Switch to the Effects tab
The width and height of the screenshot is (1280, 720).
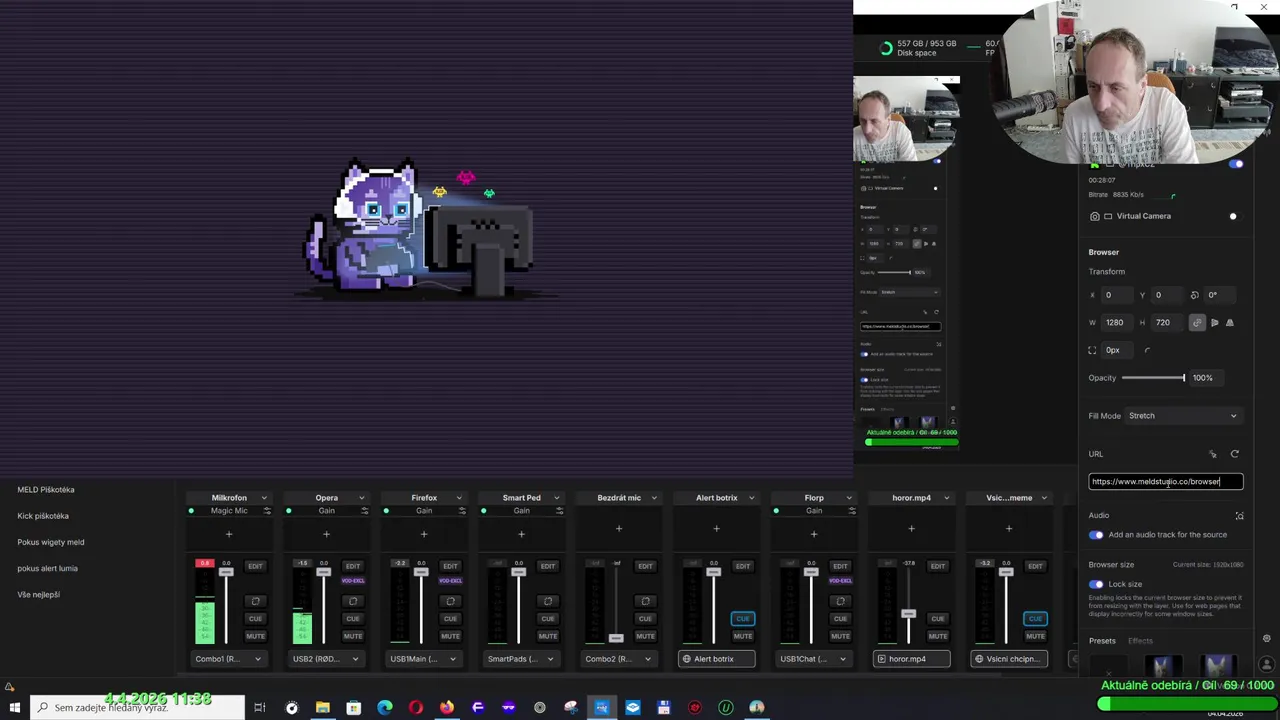1140,641
